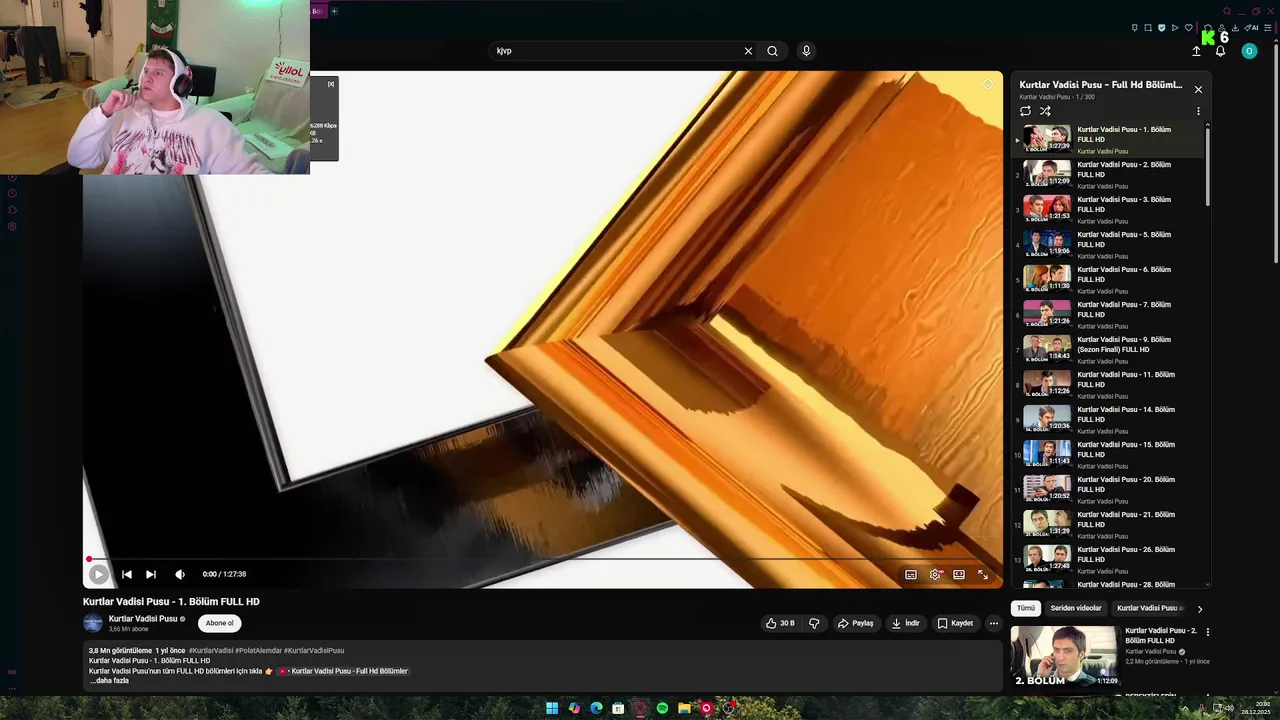
Task: Open the recommended 2. Bölüm video thumbnail
Action: coord(1065,656)
